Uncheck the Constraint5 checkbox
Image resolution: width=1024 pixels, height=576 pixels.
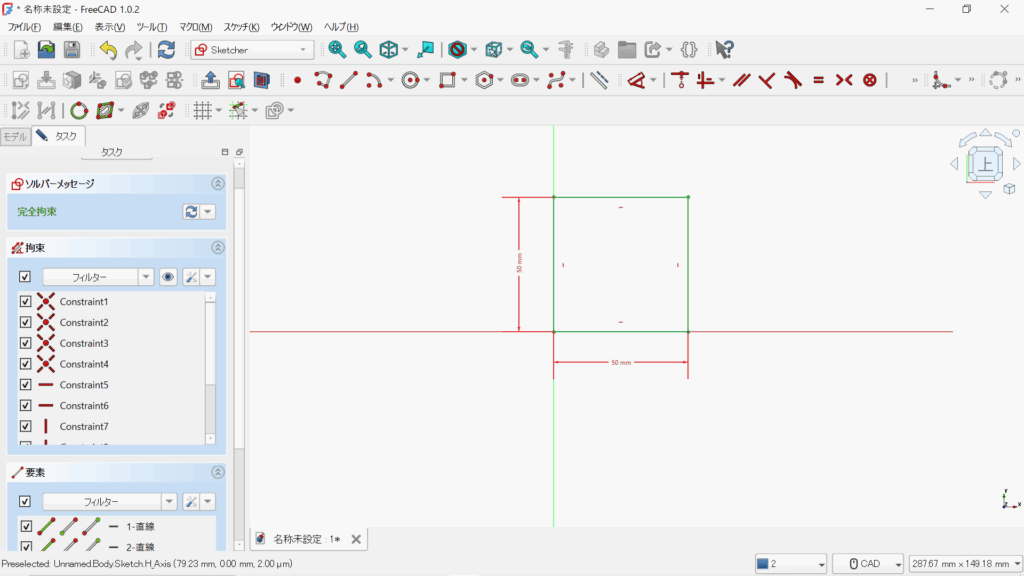pos(25,385)
